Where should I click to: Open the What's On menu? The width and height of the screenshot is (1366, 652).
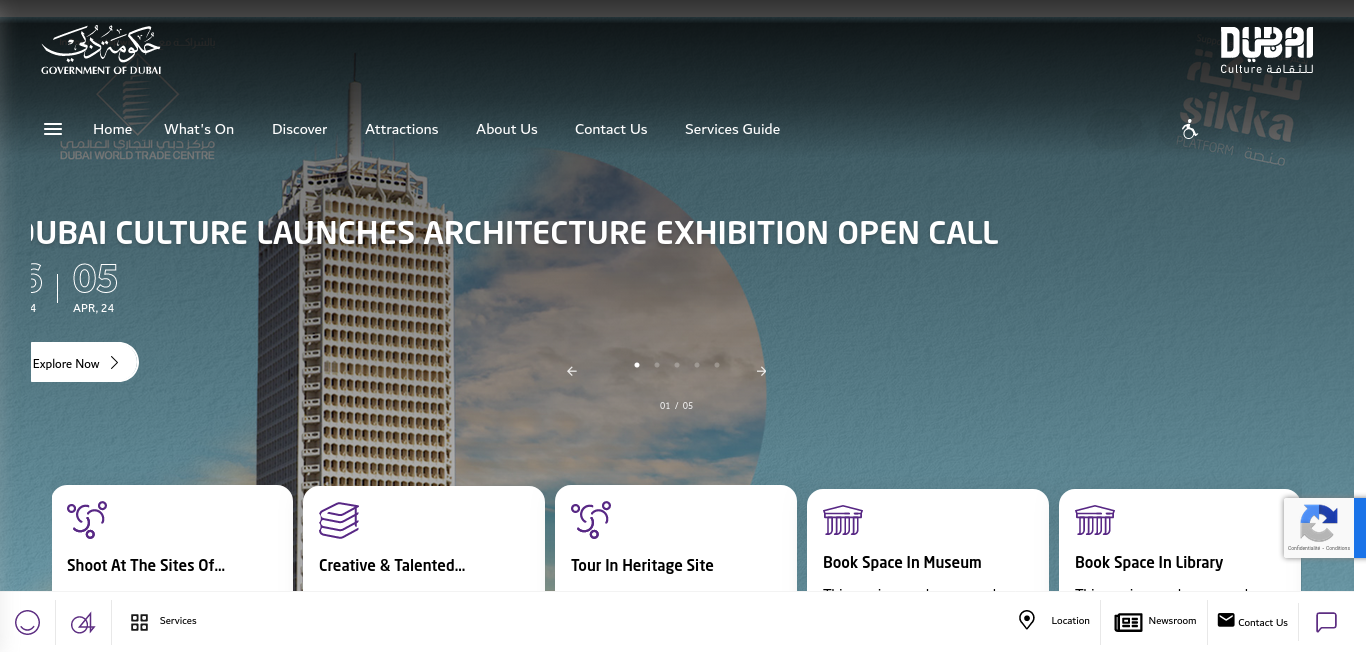click(199, 129)
